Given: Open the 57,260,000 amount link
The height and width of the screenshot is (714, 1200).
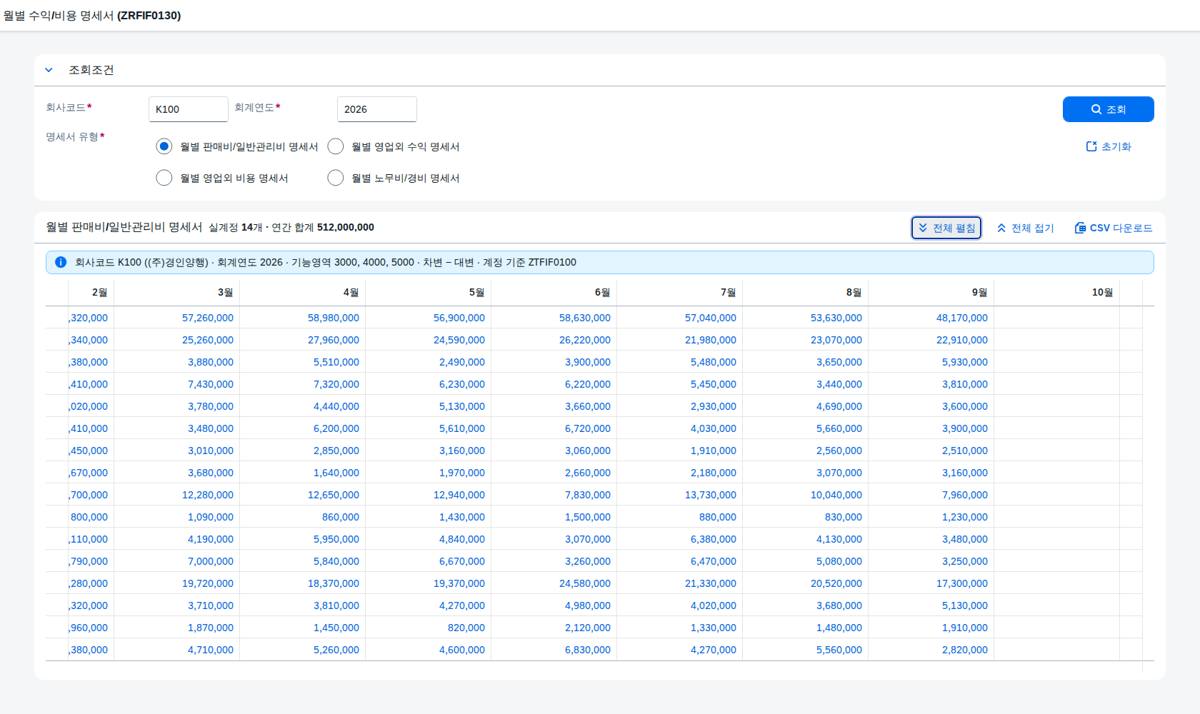Looking at the screenshot, I should point(208,318).
